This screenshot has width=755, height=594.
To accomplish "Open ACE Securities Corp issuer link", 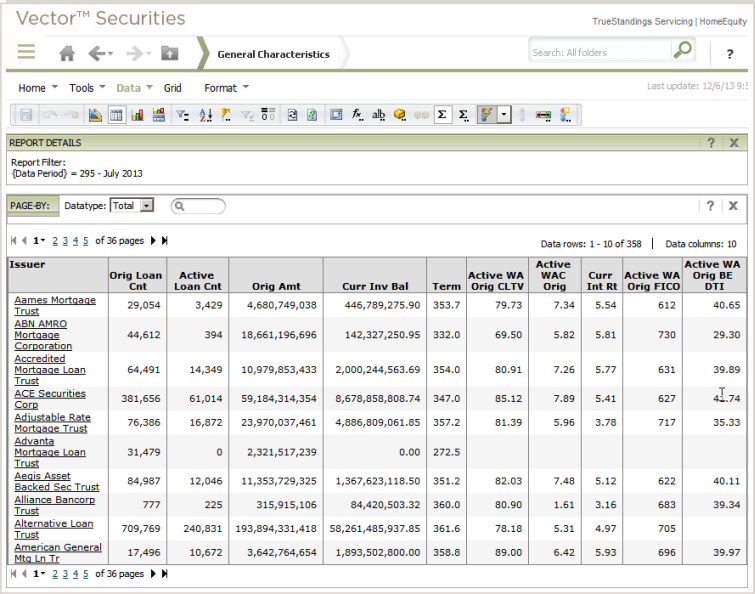I will tap(50, 399).
